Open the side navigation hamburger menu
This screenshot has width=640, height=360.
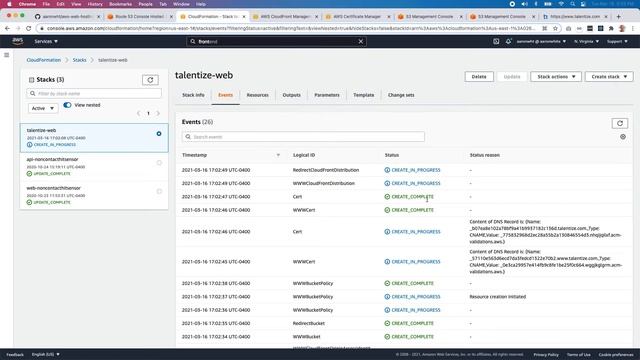click(x=7, y=55)
